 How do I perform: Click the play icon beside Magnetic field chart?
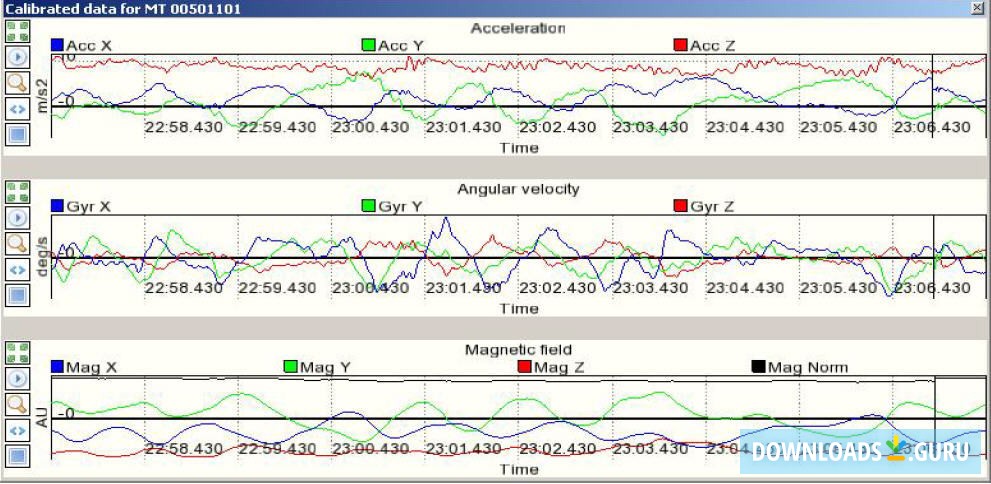[17, 378]
